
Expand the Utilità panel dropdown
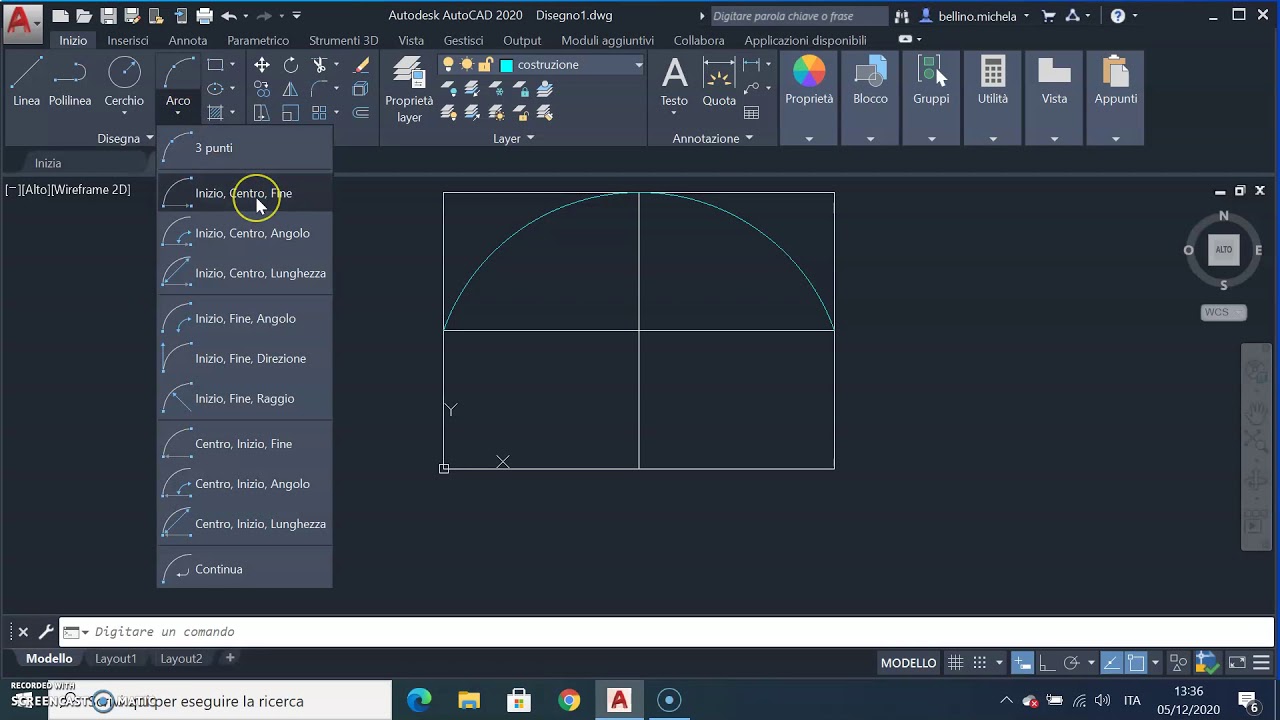tap(993, 139)
